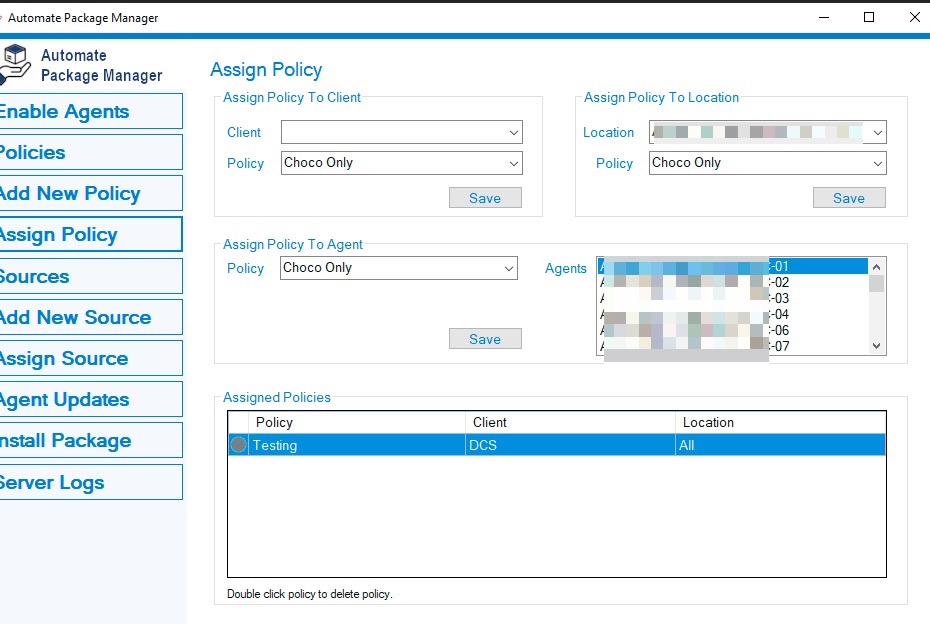Open the Policy dropdown under Assign Policy To Location
The image size is (930, 624).
click(x=767, y=163)
